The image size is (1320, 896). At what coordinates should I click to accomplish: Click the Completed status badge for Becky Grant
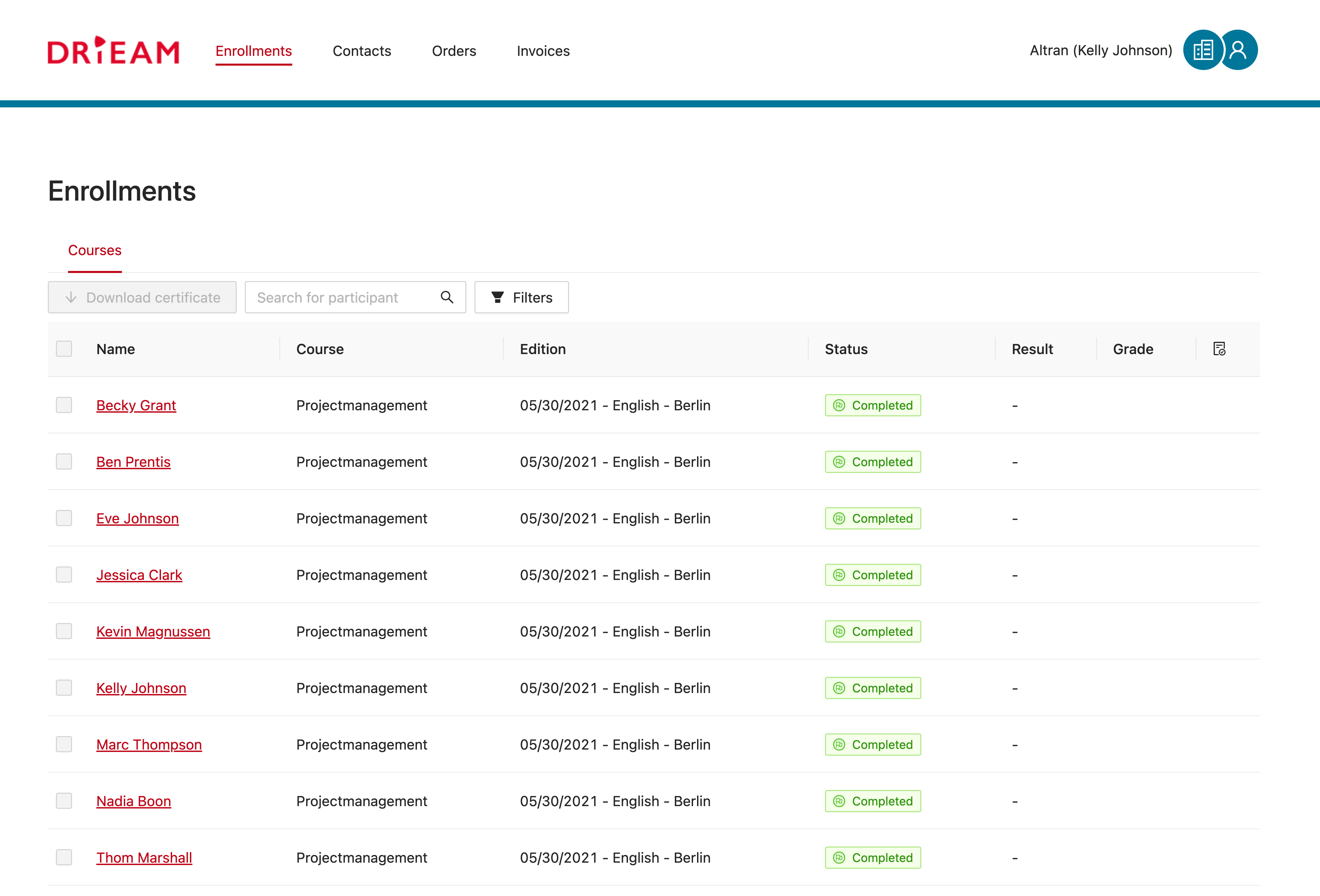tap(872, 405)
